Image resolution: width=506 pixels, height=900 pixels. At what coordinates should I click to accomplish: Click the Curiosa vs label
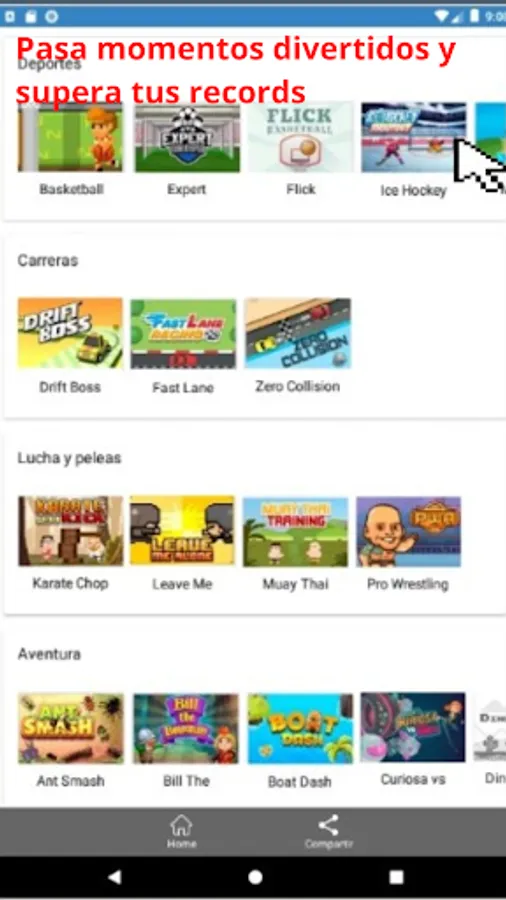click(413, 779)
